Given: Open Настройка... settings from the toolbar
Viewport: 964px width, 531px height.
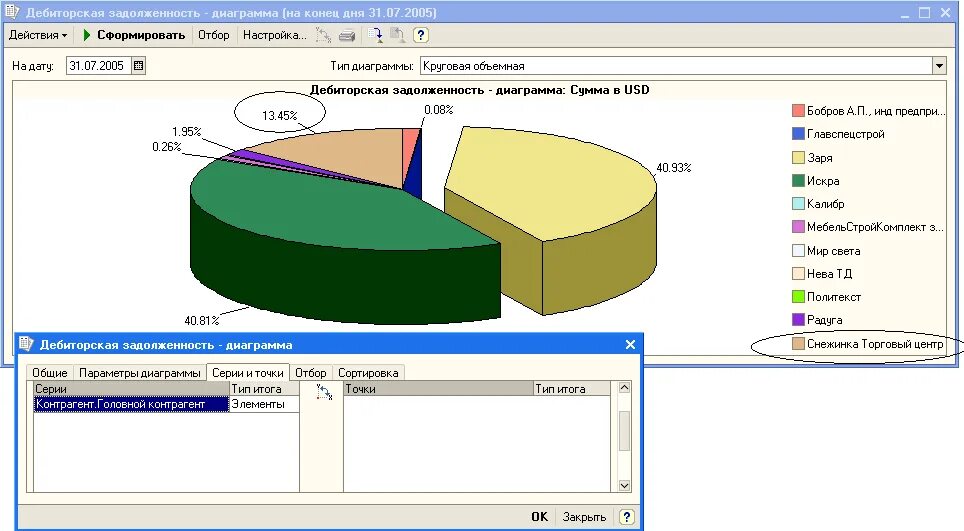Looking at the screenshot, I should pos(274,35).
